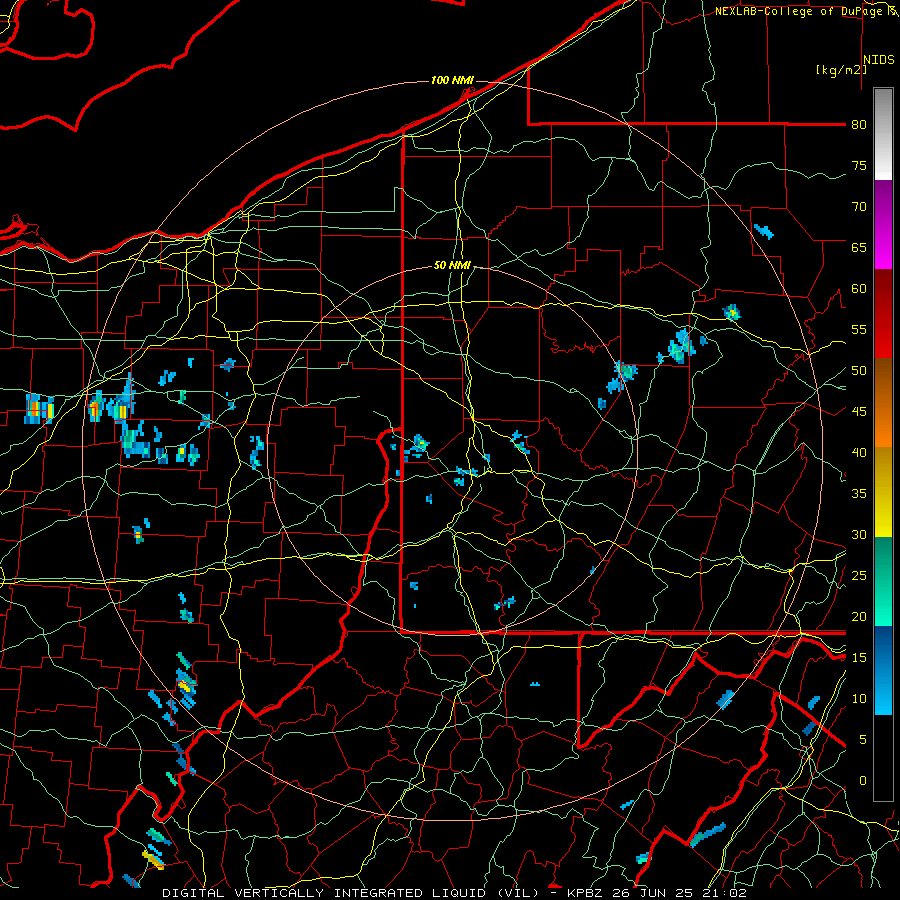Click the NIDS label

[x=879, y=60]
